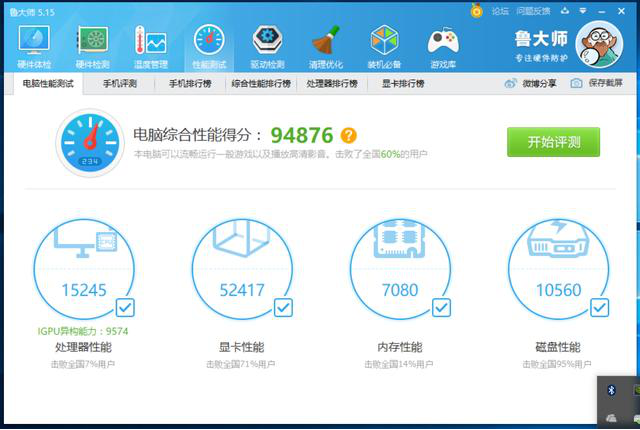
Task: Select 驱动检测 driver detection icon
Action: [267, 46]
